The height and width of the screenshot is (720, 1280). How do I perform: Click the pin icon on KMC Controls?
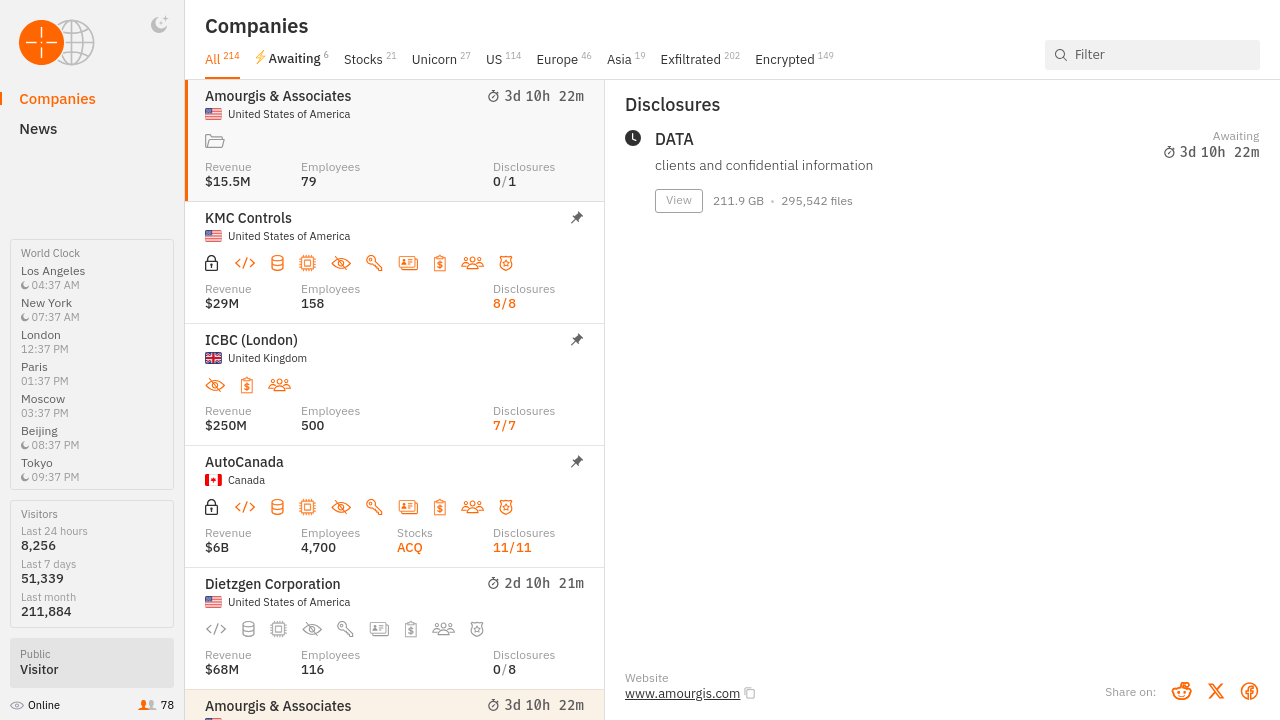coord(577,218)
